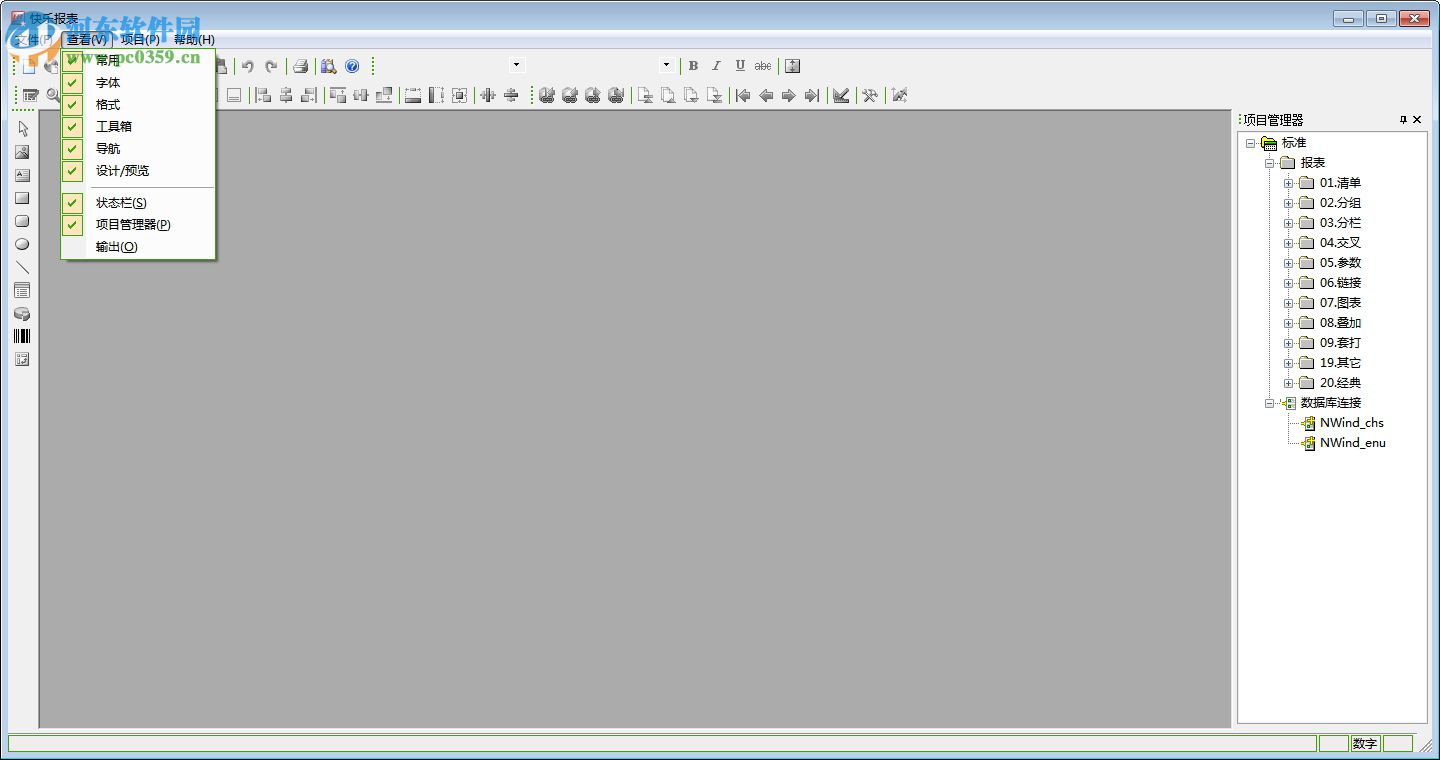1440x760 pixels.
Task: Go to previous page arrow icon
Action: [766, 95]
